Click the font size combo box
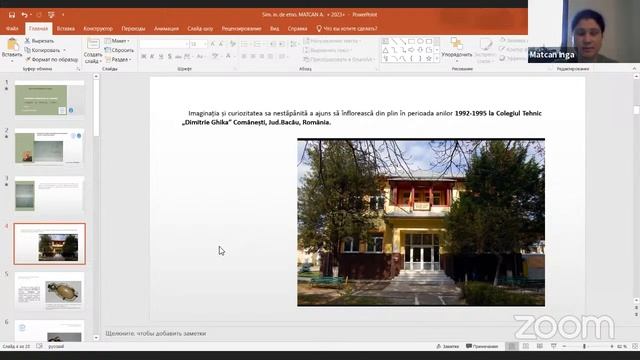Viewport: 640px width, 360px height. click(x=198, y=44)
